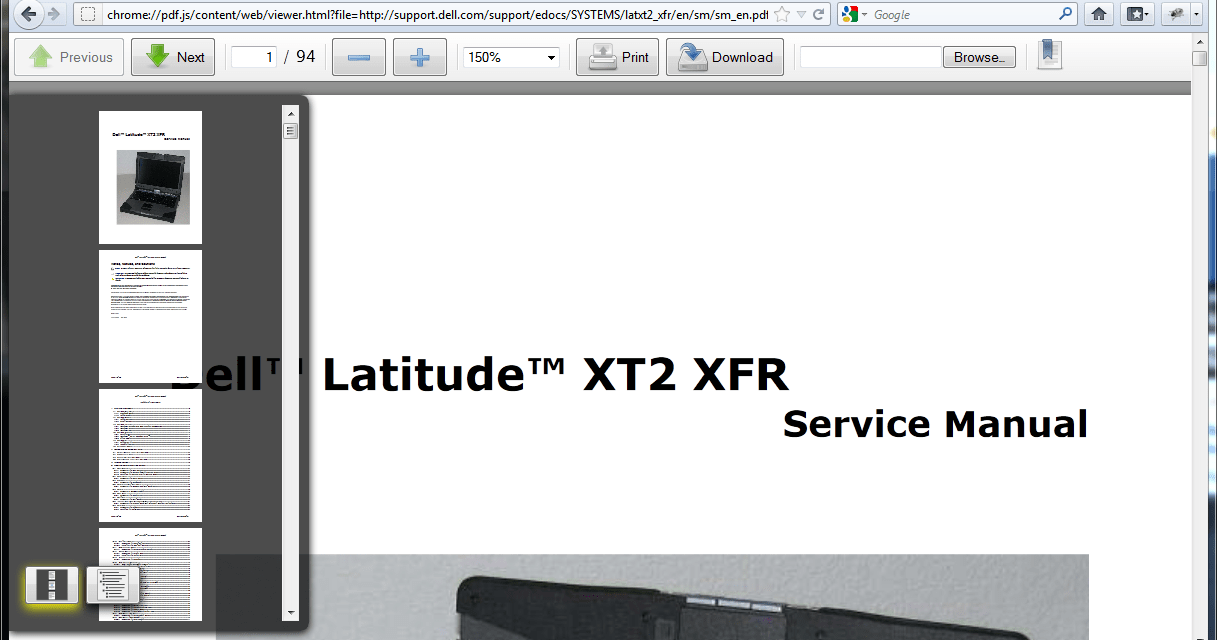This screenshot has height=640, width=1217.
Task: Open the 150% zoom level dropdown
Action: [510, 57]
